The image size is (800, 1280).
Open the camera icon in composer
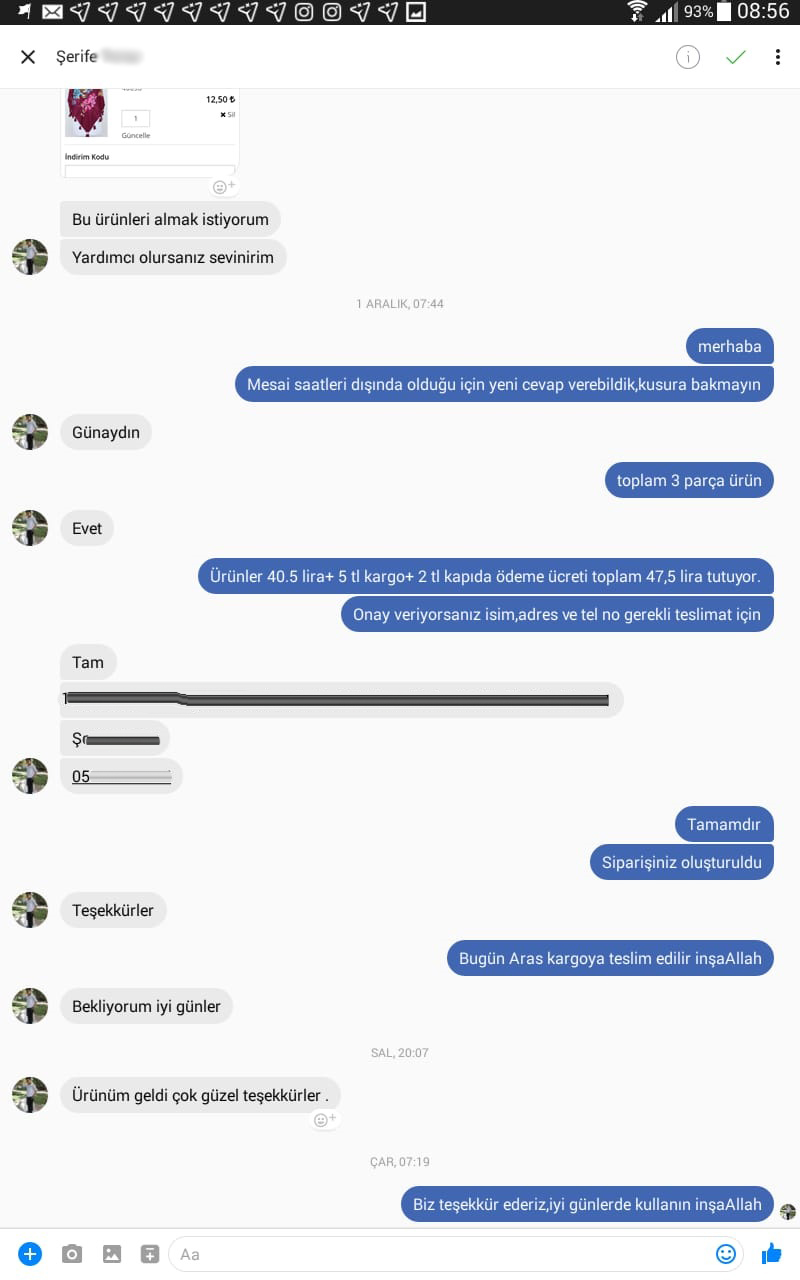[72, 1253]
